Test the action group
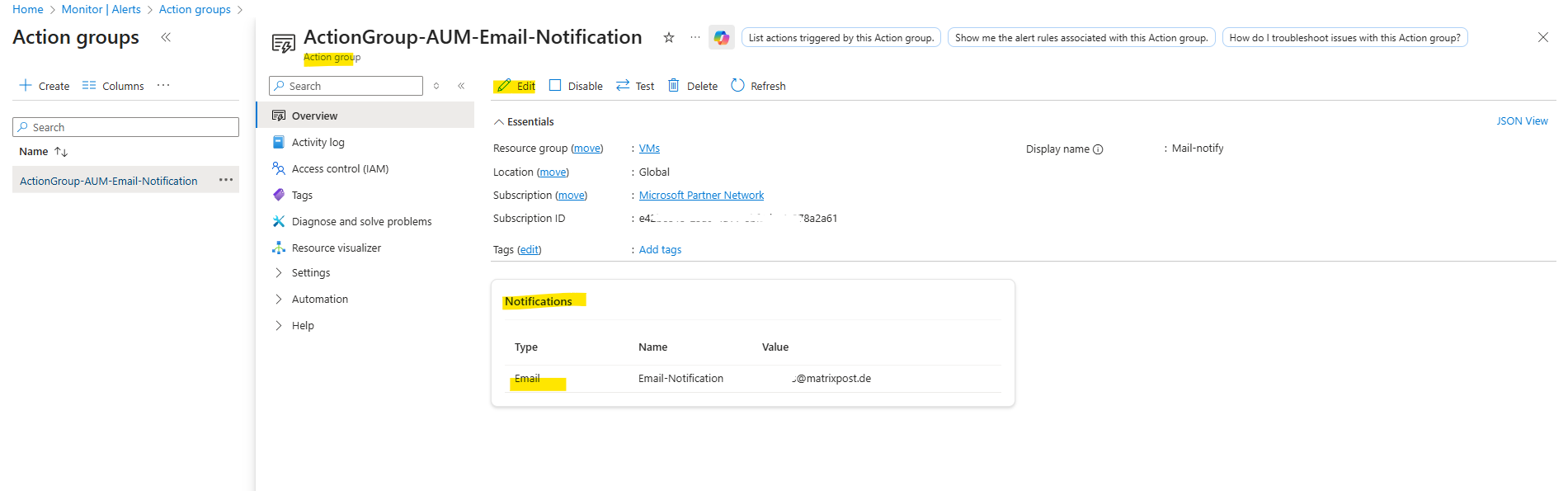The image size is (1568, 491). 635,86
